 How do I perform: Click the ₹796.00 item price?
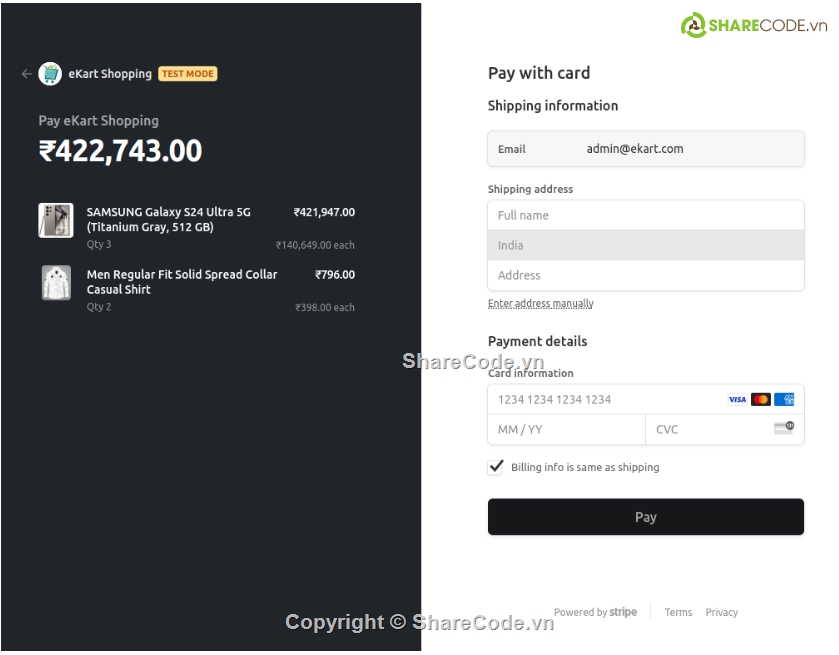pos(335,275)
